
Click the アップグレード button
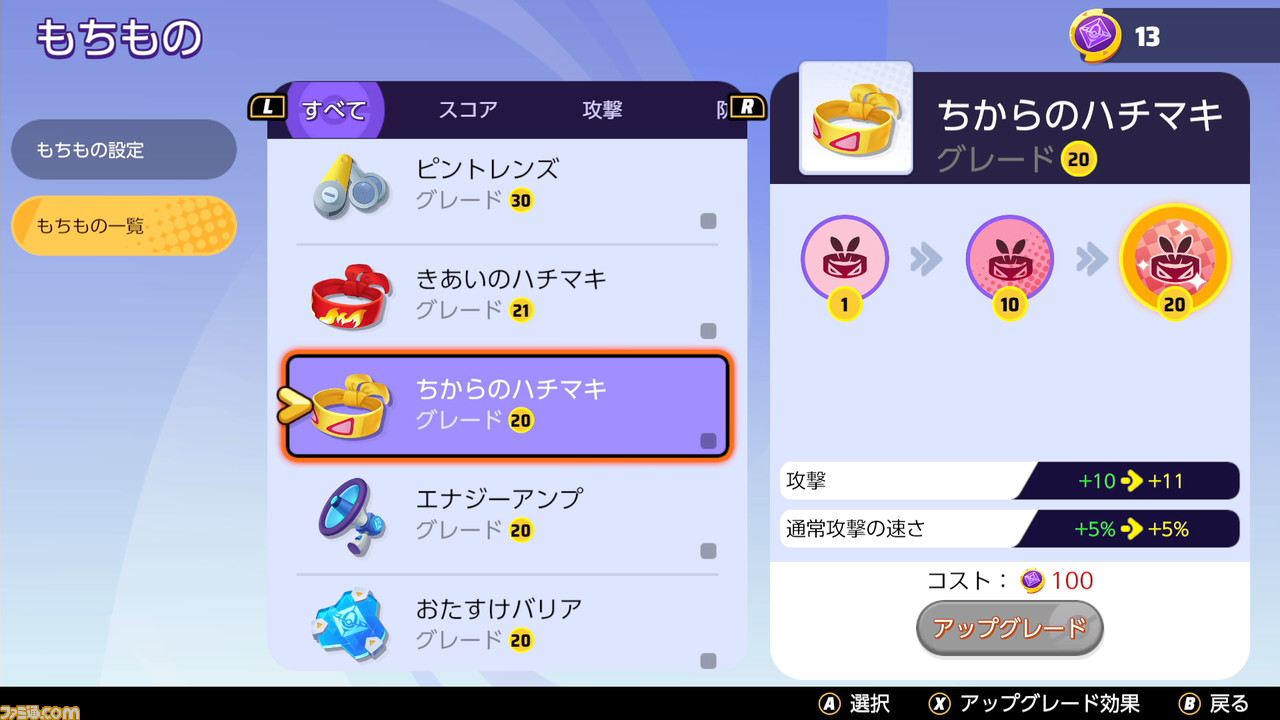pos(1010,628)
